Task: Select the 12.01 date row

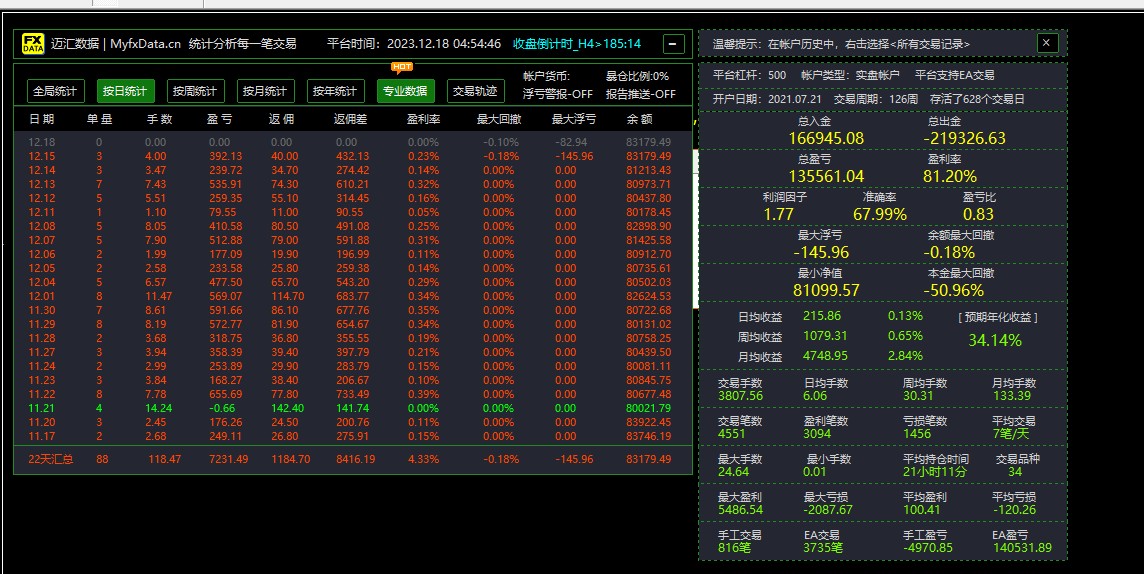Action: click(352, 296)
